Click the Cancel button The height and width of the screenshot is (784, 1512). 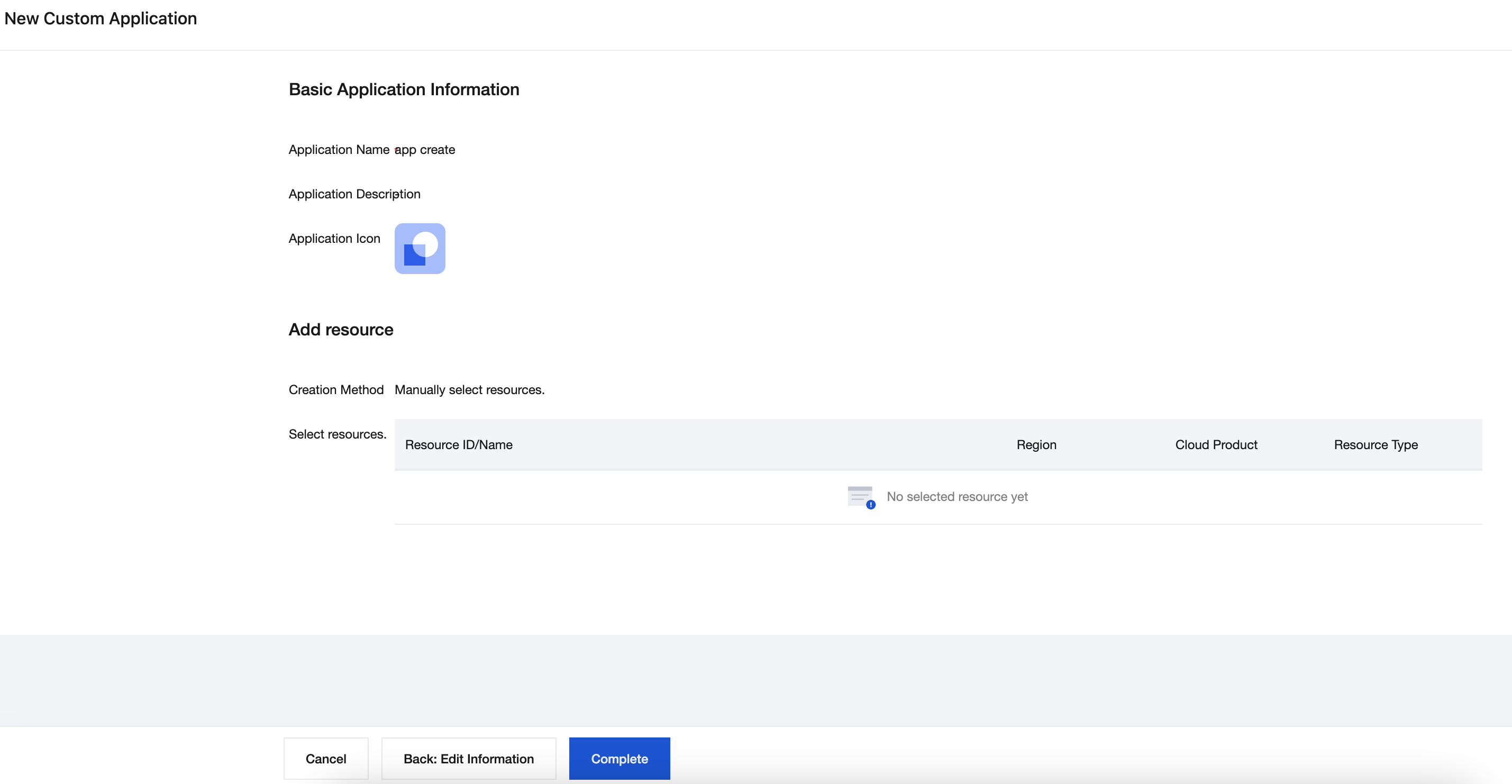(x=326, y=758)
